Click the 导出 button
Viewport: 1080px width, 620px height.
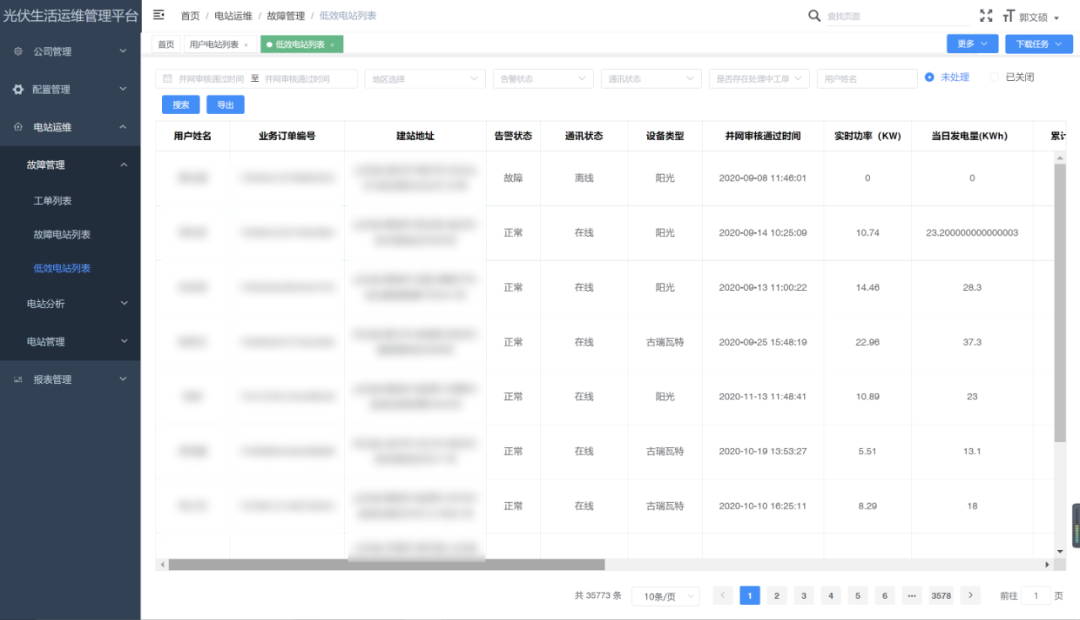pos(225,105)
